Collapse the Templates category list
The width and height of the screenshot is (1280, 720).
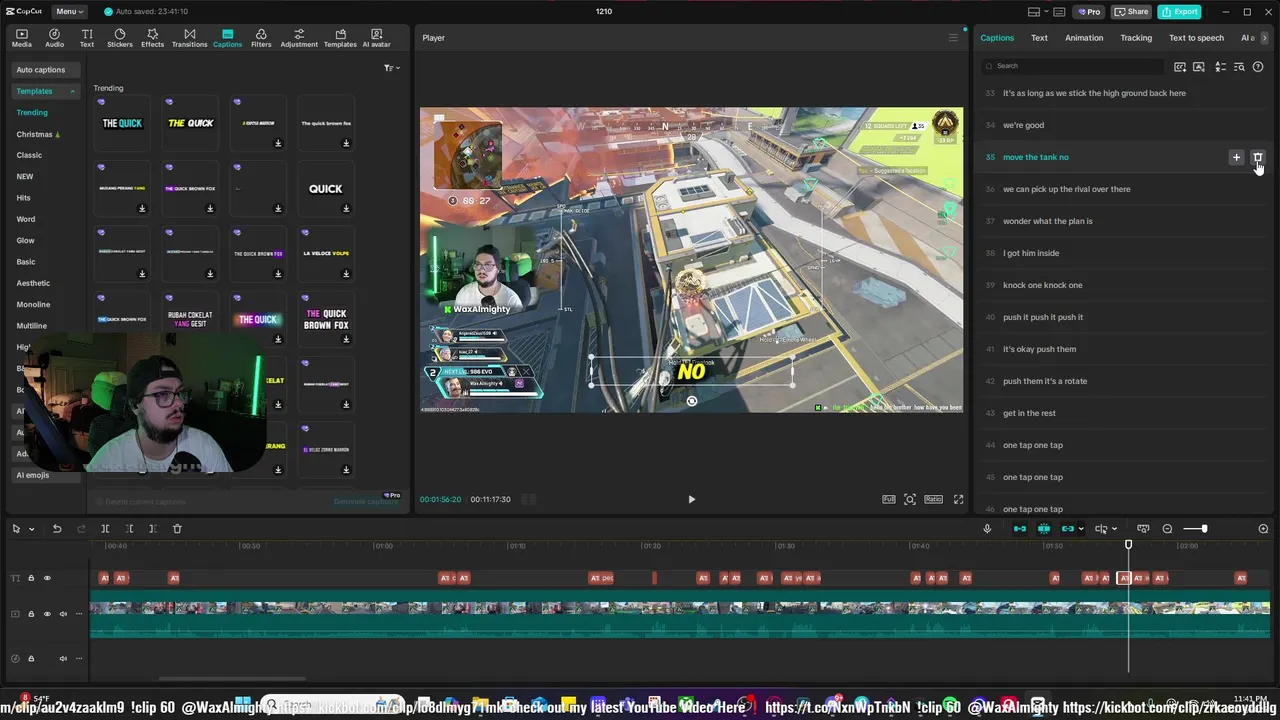pyautogui.click(x=72, y=91)
